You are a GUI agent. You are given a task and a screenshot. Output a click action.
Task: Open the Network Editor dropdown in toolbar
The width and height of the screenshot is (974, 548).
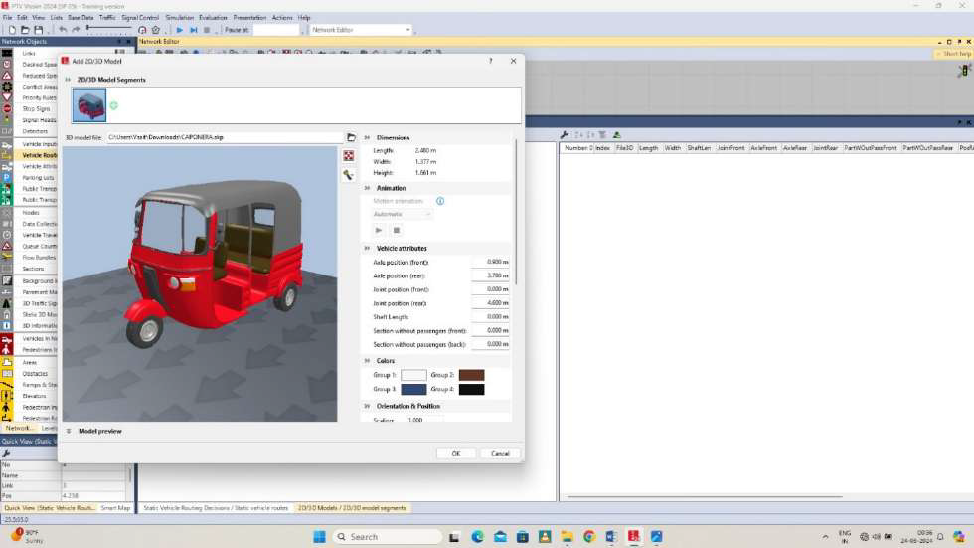pyautogui.click(x=407, y=30)
